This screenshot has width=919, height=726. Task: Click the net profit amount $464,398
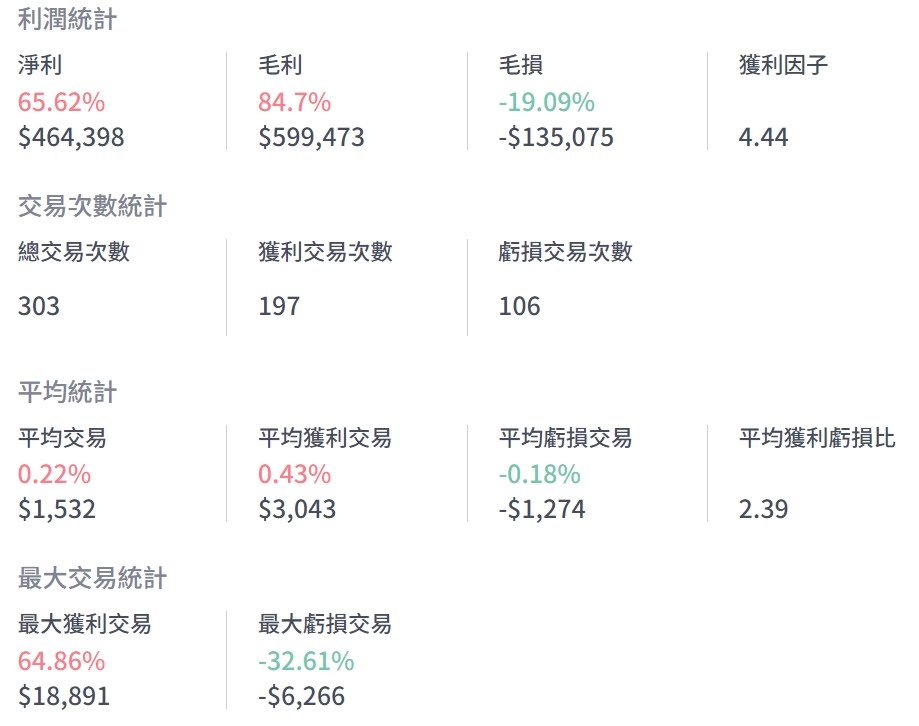coord(71,137)
